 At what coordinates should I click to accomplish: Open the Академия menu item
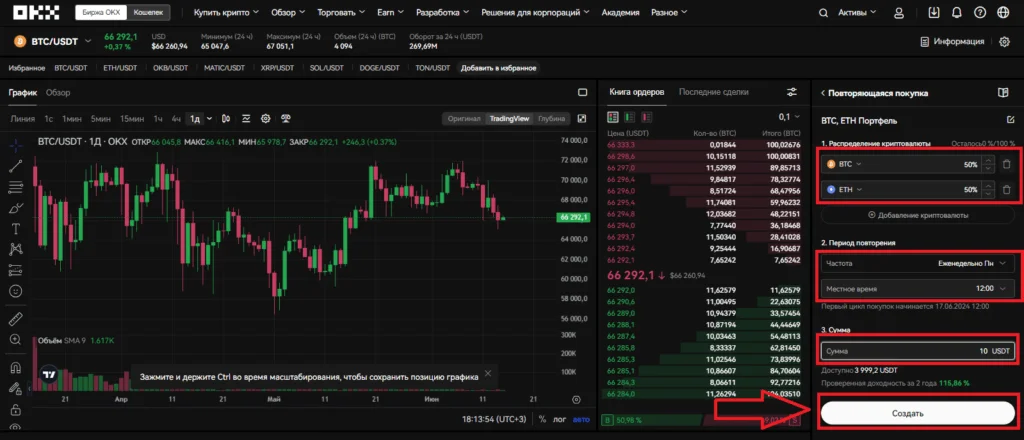click(620, 12)
